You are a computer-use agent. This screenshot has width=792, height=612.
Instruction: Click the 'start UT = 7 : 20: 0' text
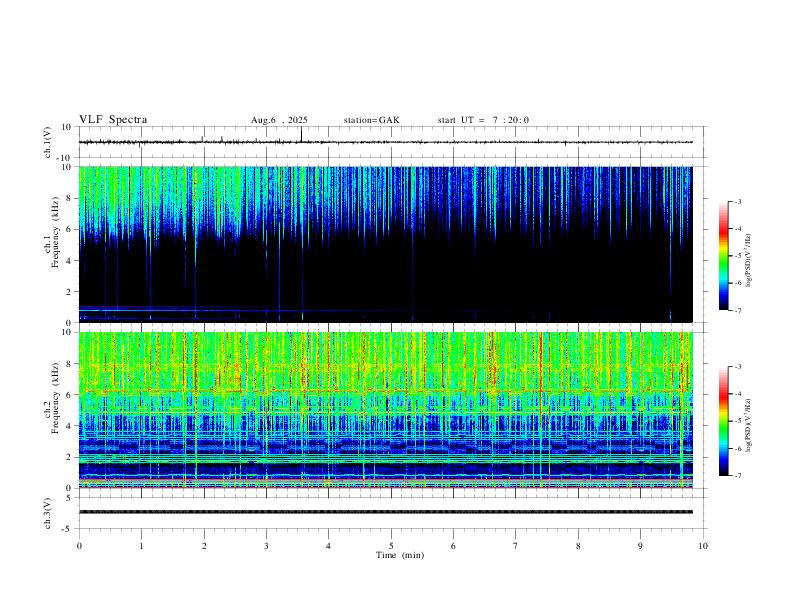[x=483, y=120]
